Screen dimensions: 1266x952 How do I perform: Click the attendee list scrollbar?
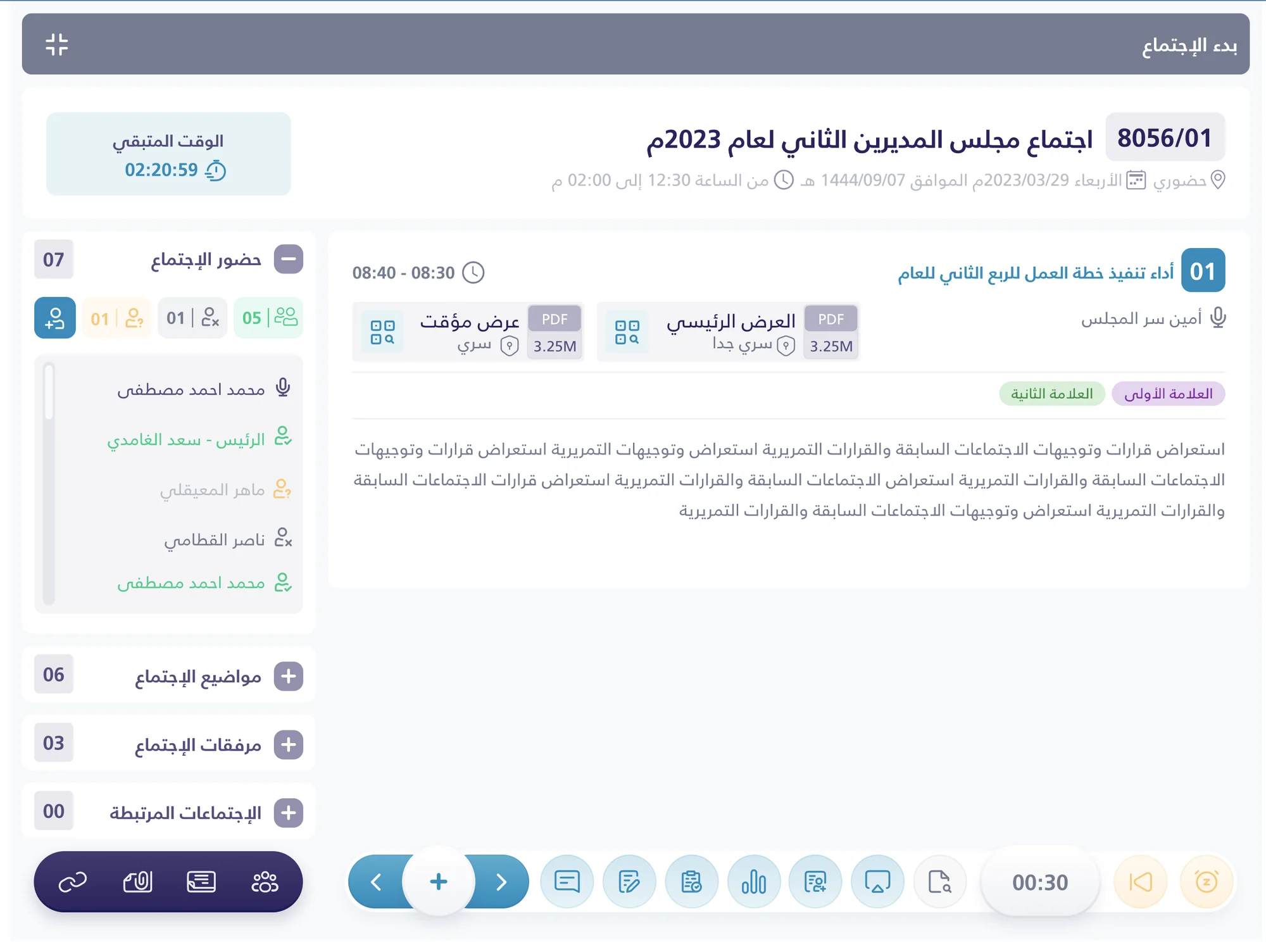pyautogui.click(x=49, y=484)
